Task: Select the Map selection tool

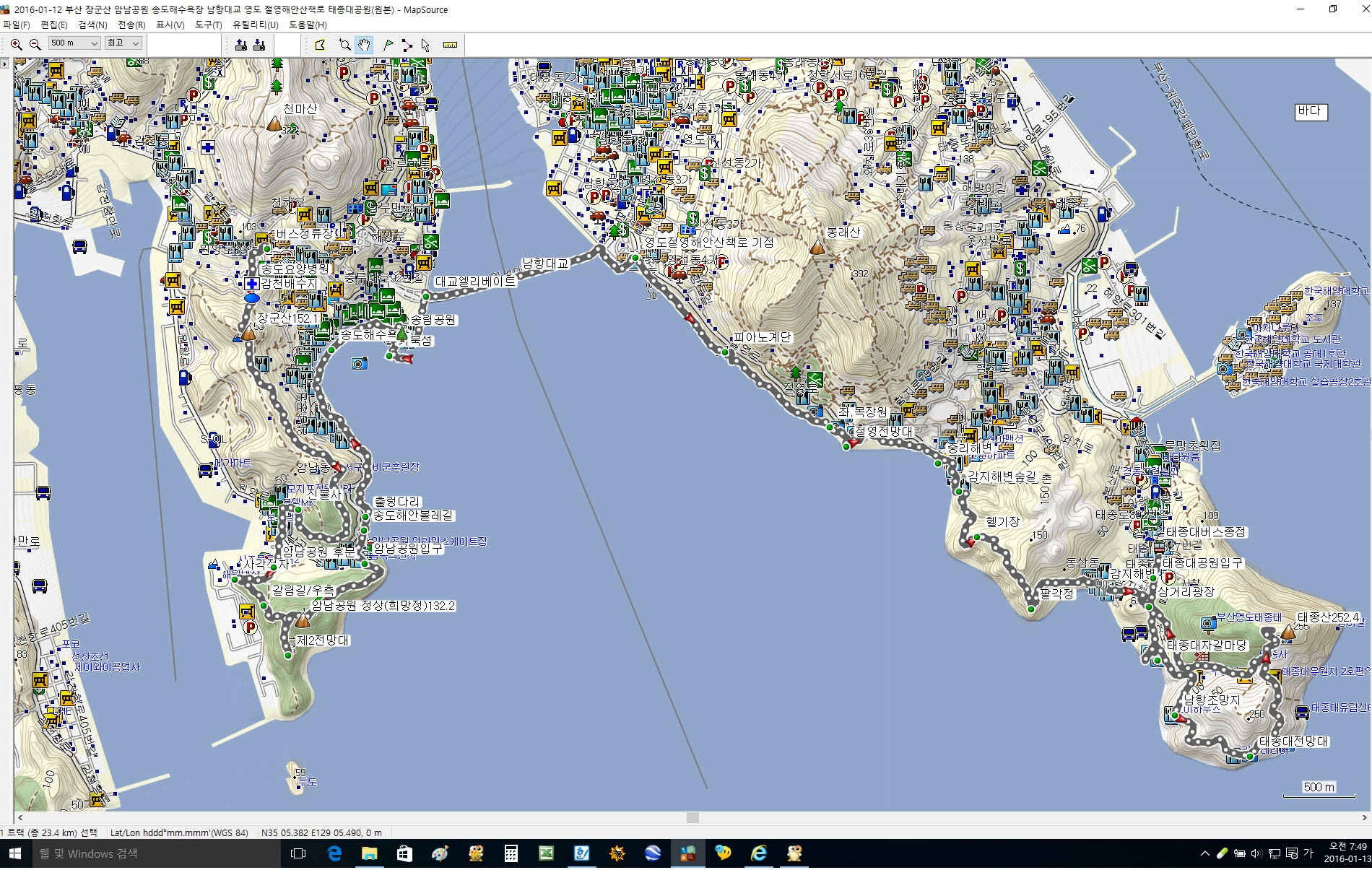Action: (x=320, y=45)
